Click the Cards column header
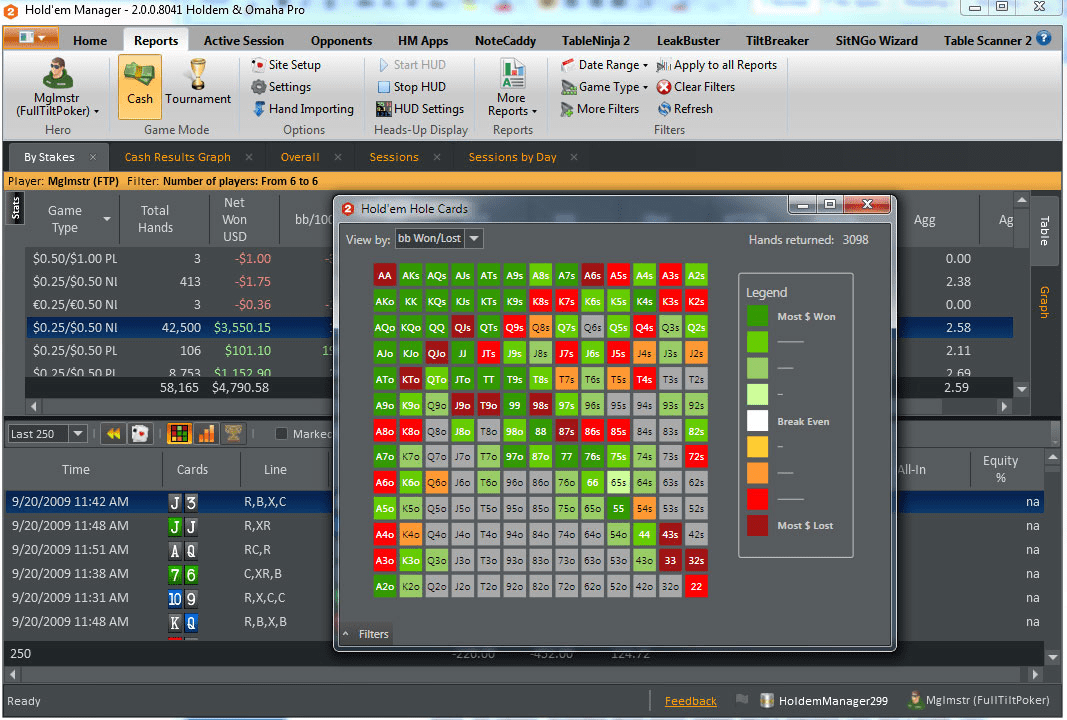This screenshot has width=1067, height=720. (x=193, y=470)
